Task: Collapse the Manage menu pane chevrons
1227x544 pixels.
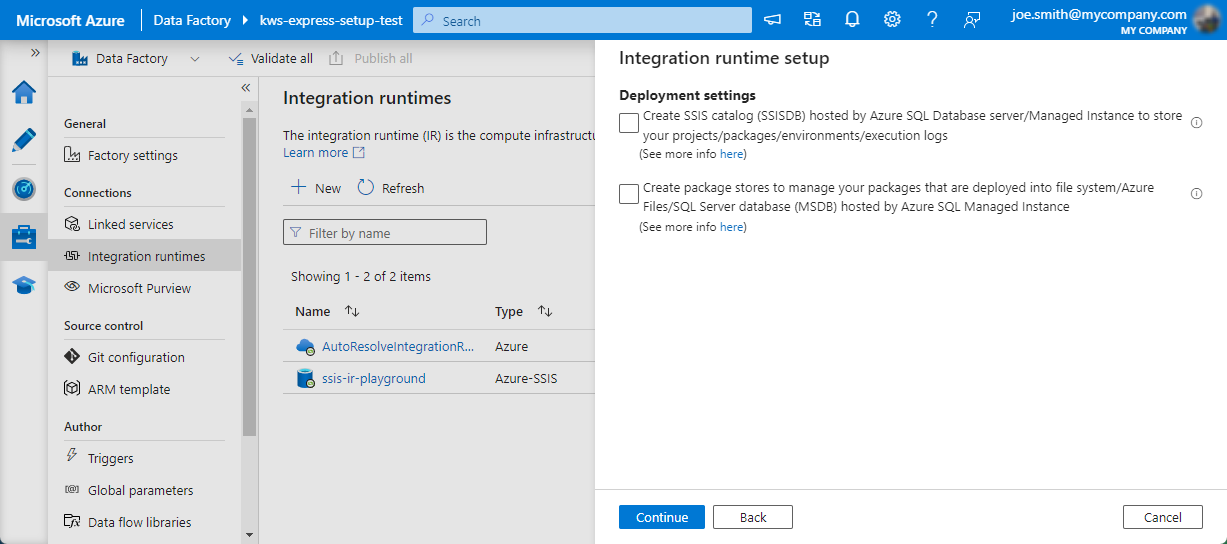Action: click(x=246, y=88)
